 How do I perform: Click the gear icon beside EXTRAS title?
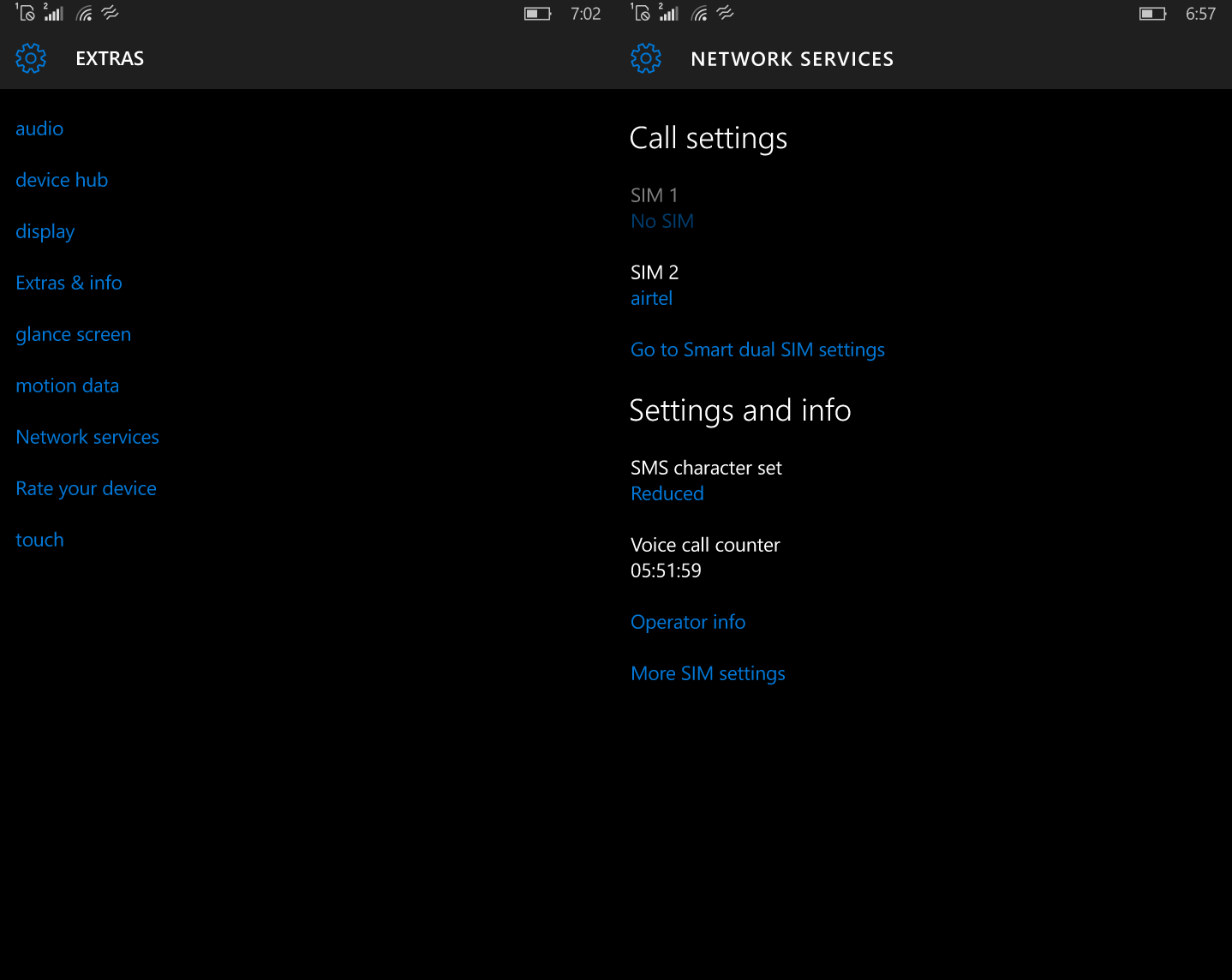pyautogui.click(x=31, y=58)
